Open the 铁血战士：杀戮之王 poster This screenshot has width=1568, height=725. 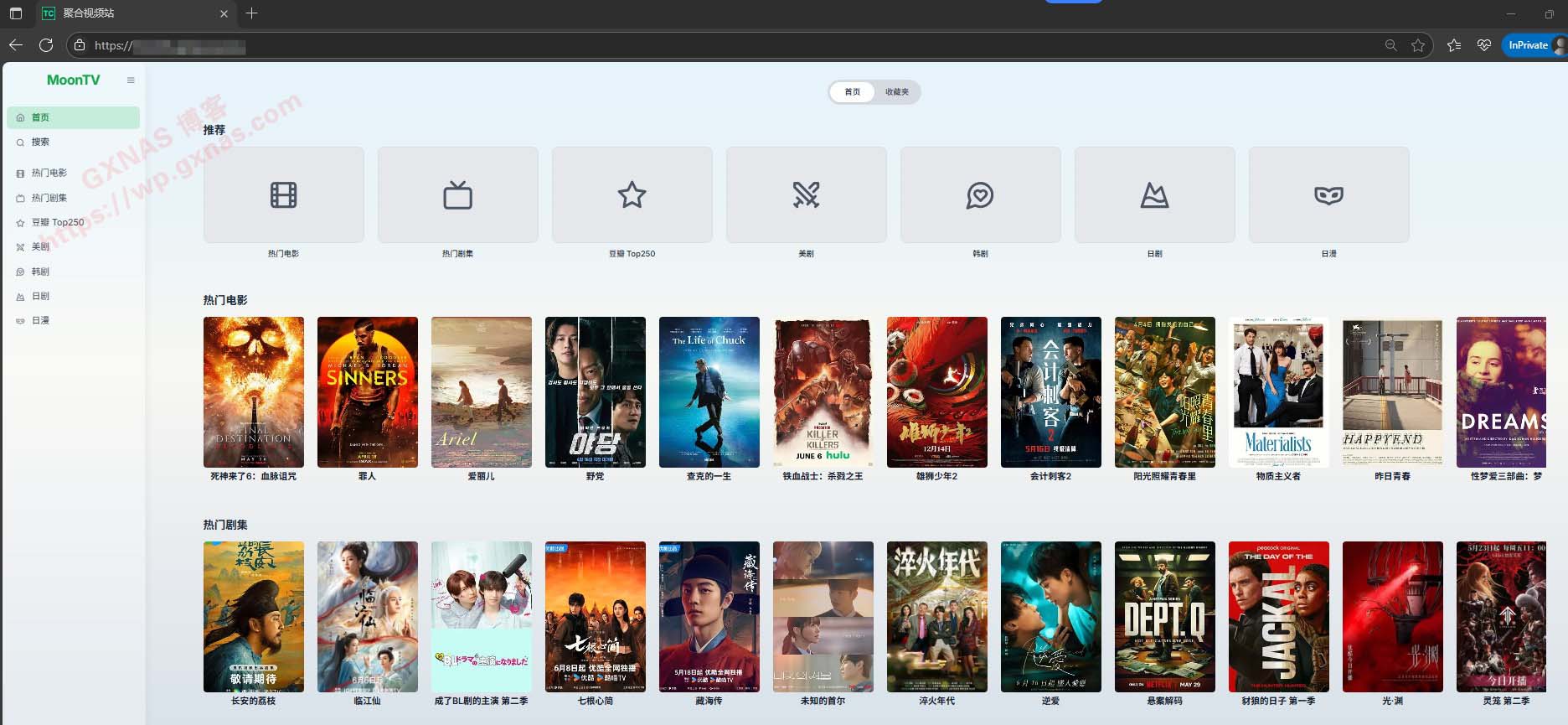click(x=823, y=392)
